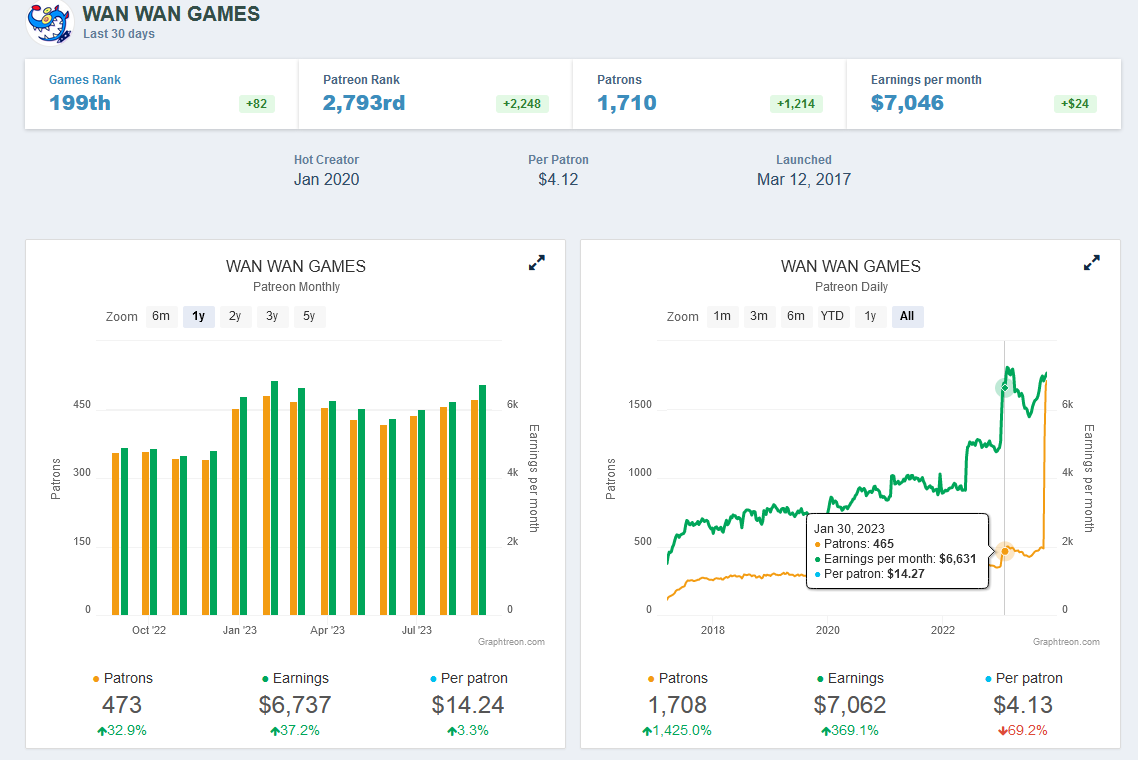Click the 2,793rd Patreon rank value

(364, 103)
